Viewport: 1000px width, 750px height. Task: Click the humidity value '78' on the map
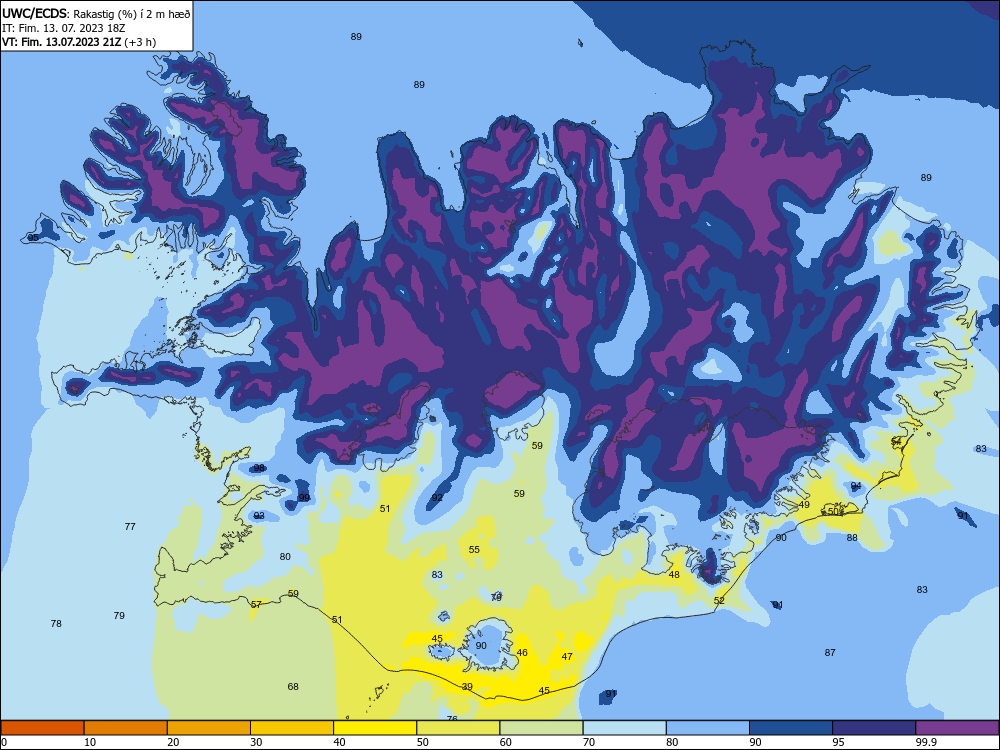tap(56, 623)
